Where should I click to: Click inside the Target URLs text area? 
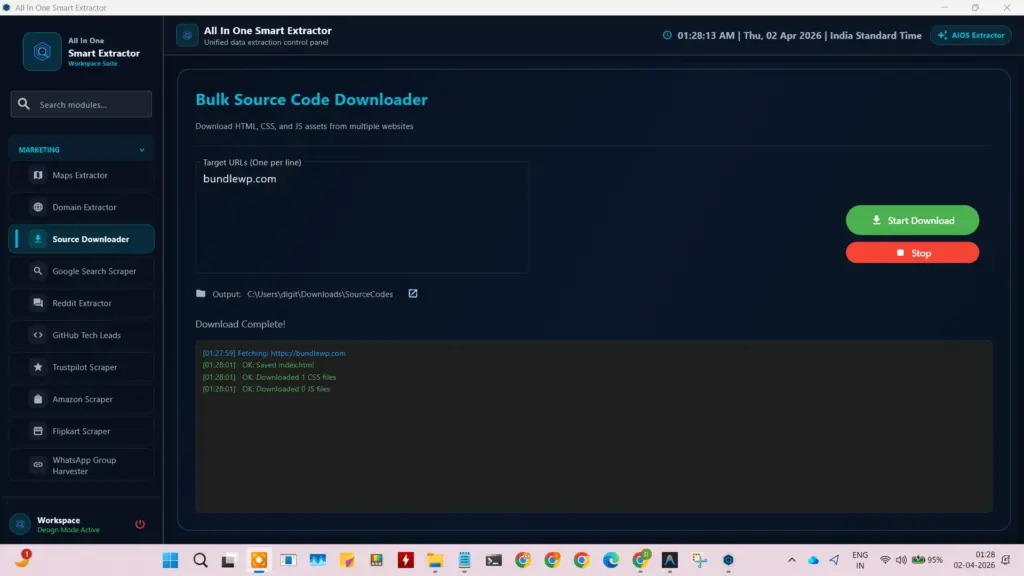pos(361,219)
